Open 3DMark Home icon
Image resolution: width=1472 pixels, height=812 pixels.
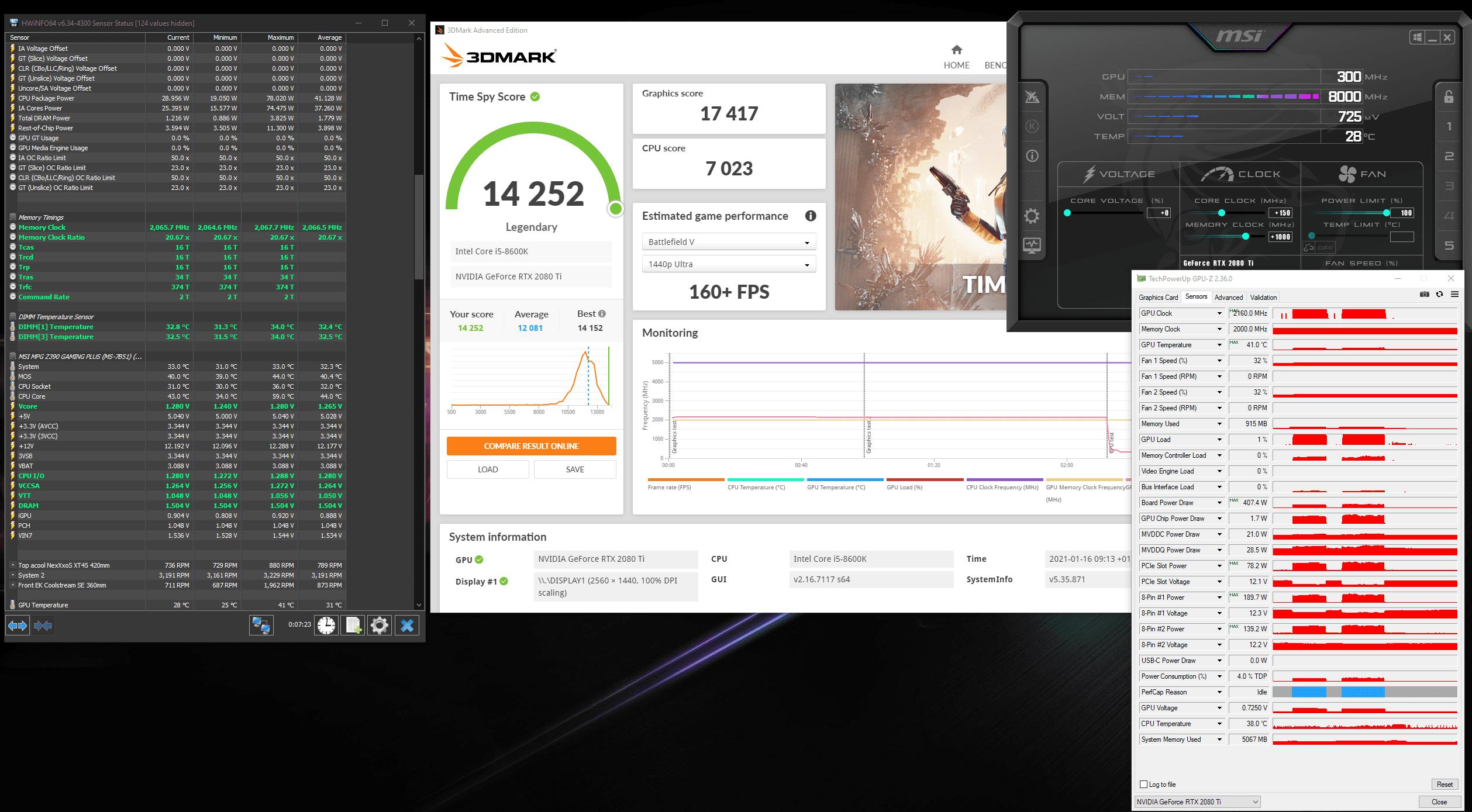[956, 50]
